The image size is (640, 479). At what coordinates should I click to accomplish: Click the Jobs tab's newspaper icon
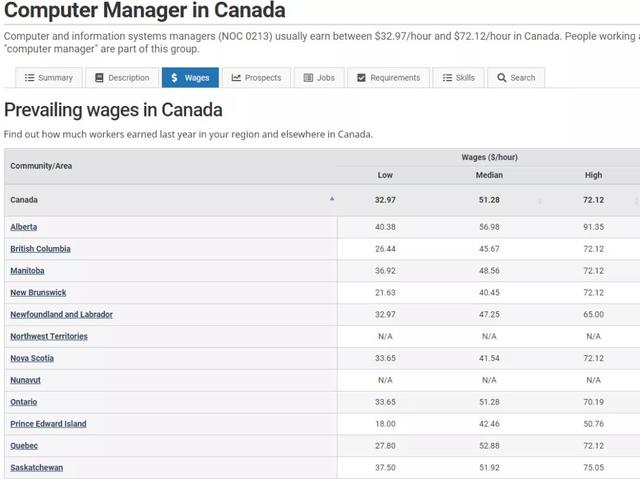click(308, 78)
